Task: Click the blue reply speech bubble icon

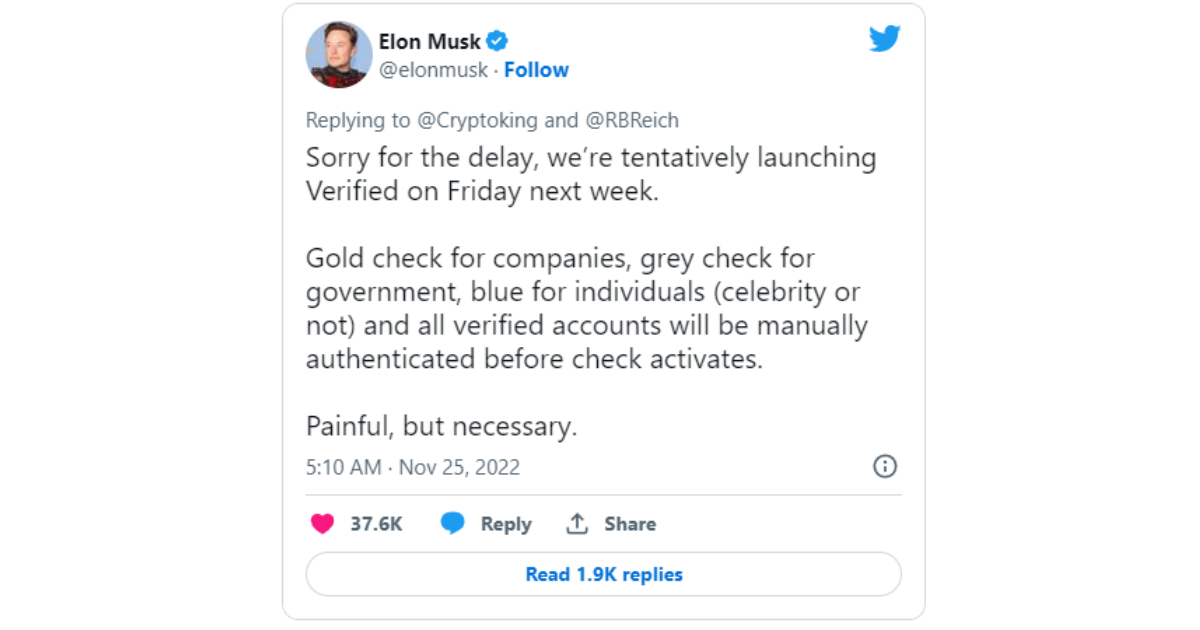Action: tap(453, 524)
